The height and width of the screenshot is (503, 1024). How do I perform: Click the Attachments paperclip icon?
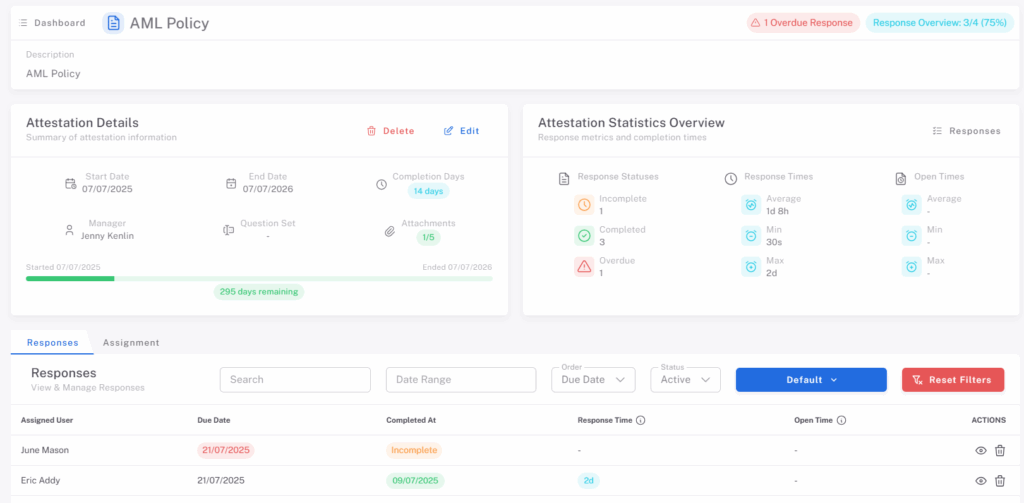pyautogui.click(x=390, y=231)
